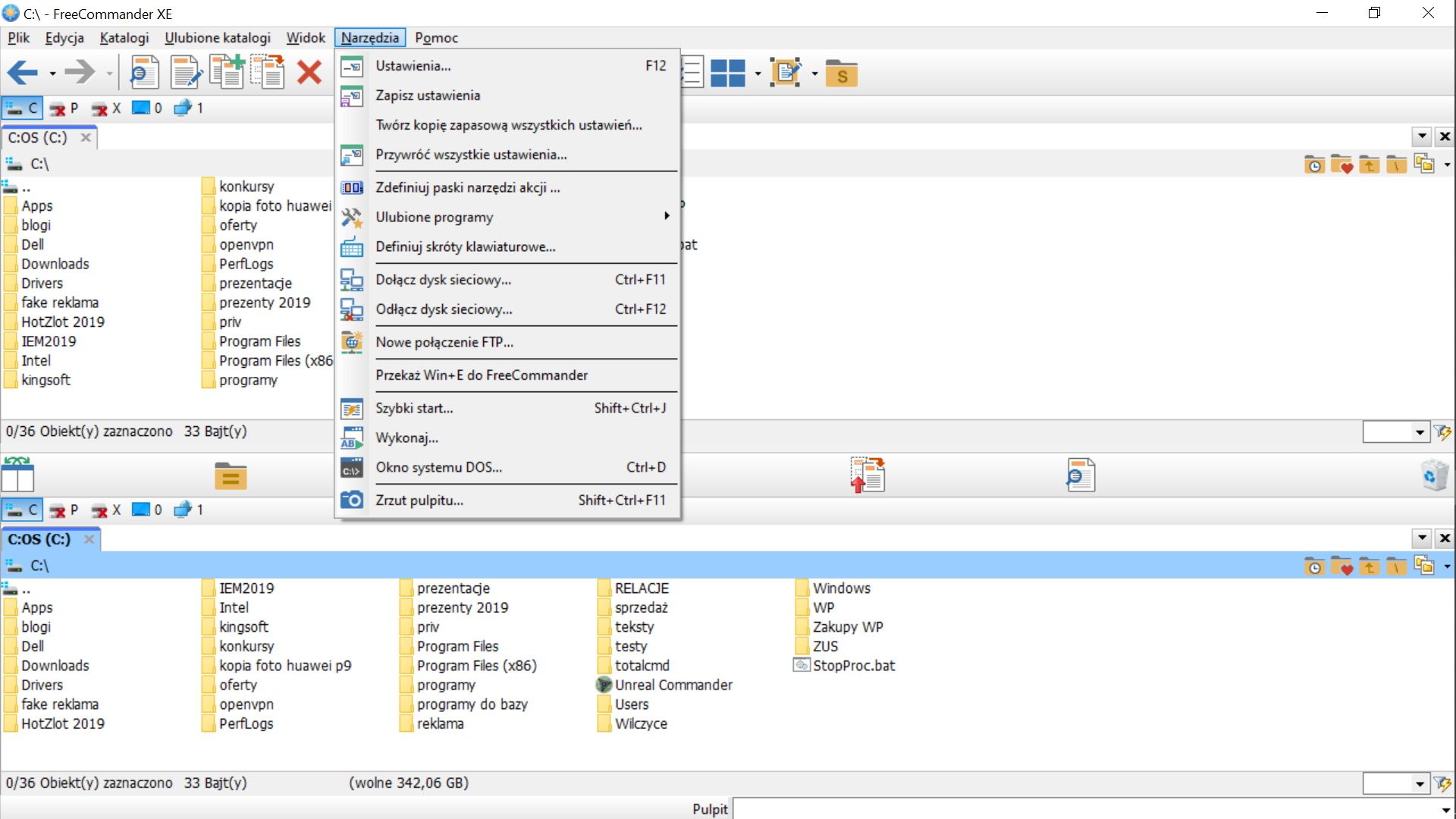Select the Windows folder in bottom panel
This screenshot has height=819, width=1456.
point(833,588)
